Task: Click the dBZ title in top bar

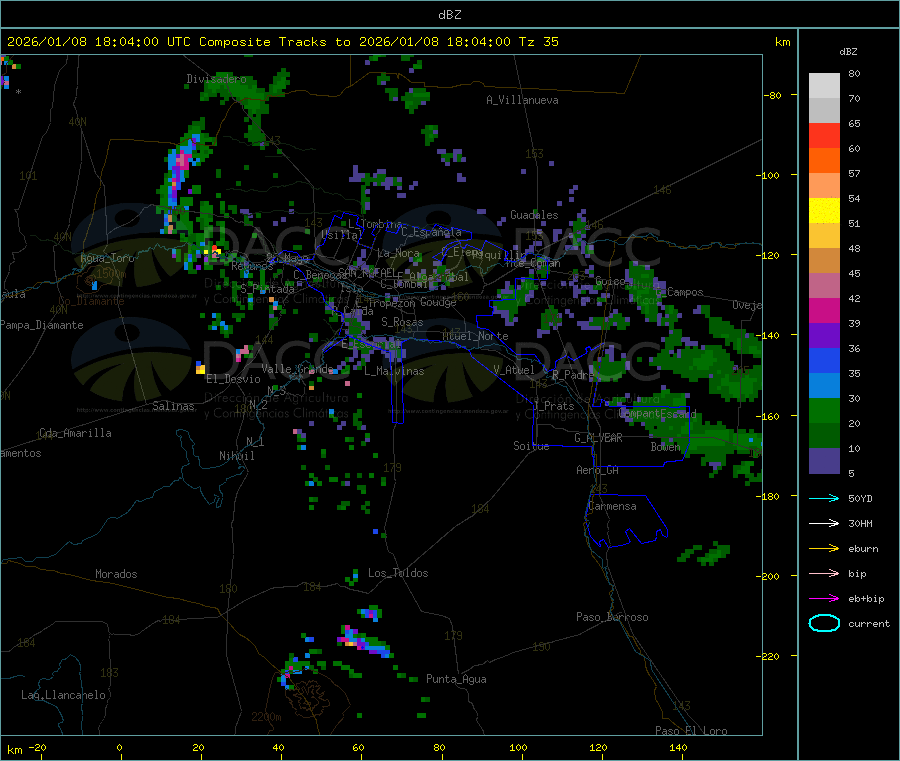Action: (x=449, y=15)
